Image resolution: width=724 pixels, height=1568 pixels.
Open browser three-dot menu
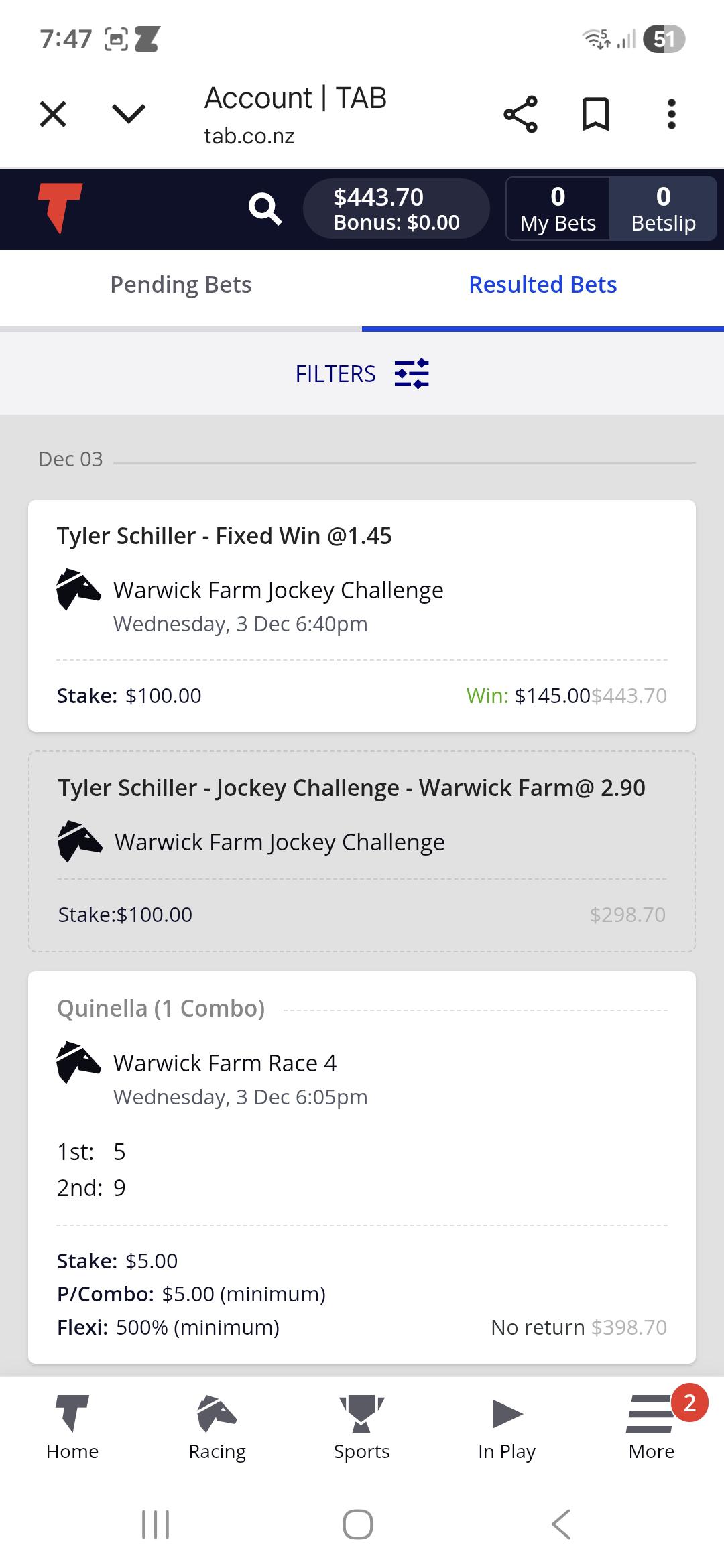tap(671, 114)
